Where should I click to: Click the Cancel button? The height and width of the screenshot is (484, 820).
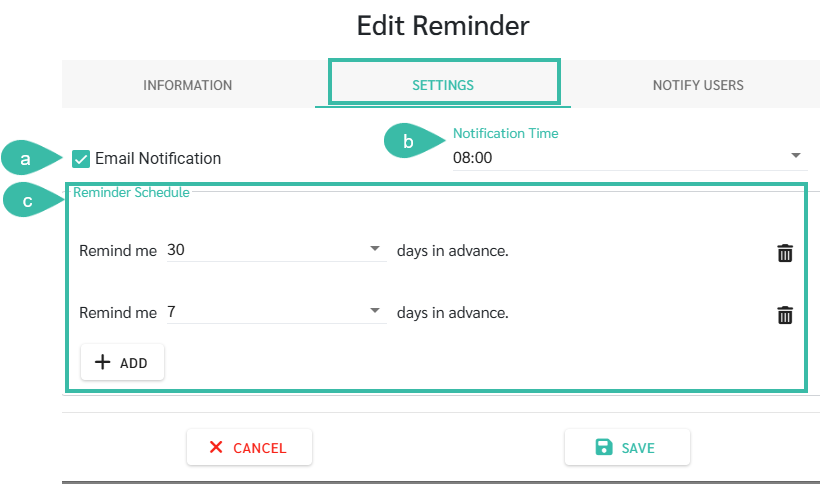249,447
